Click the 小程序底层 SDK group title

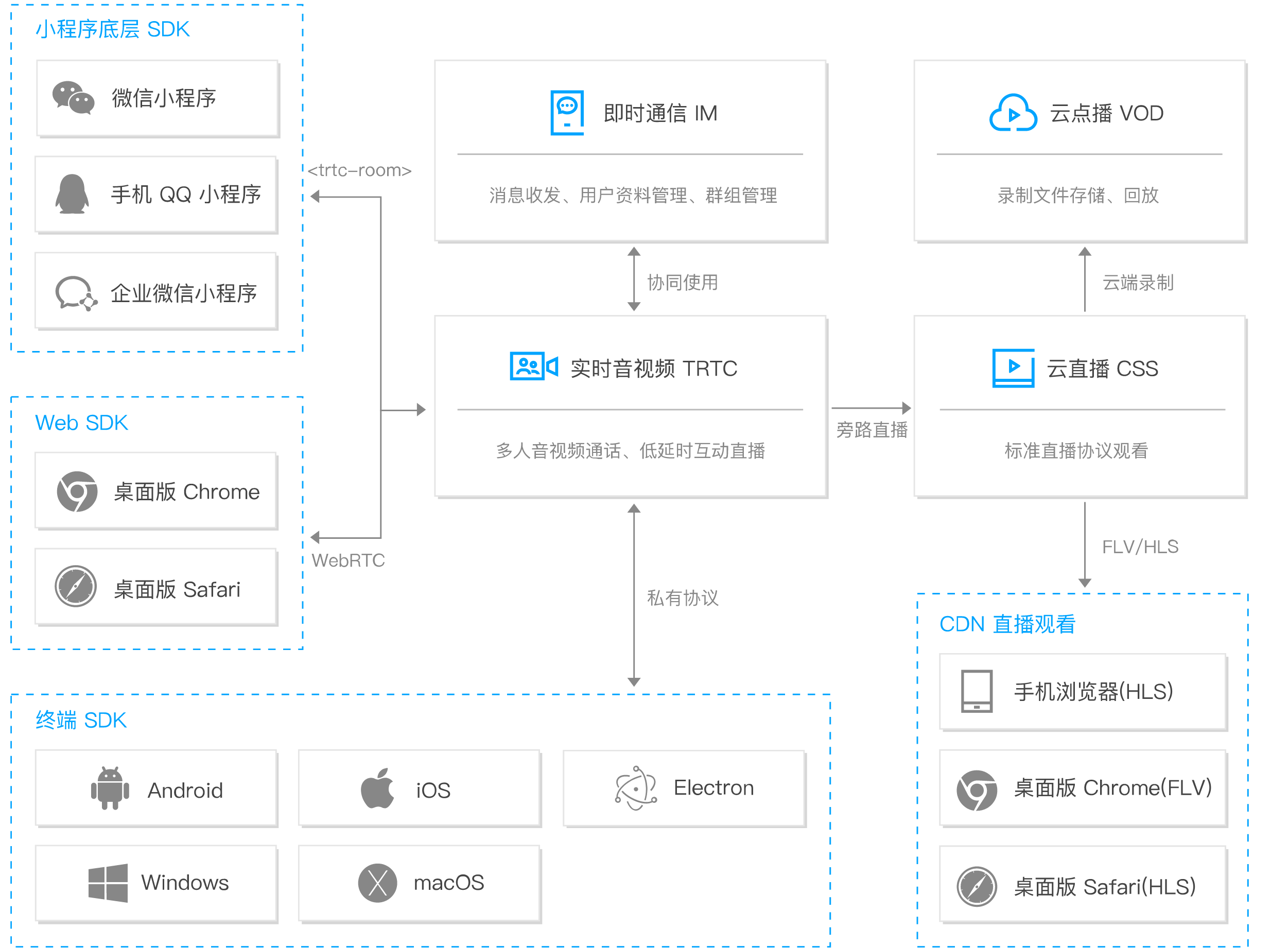pos(113,29)
